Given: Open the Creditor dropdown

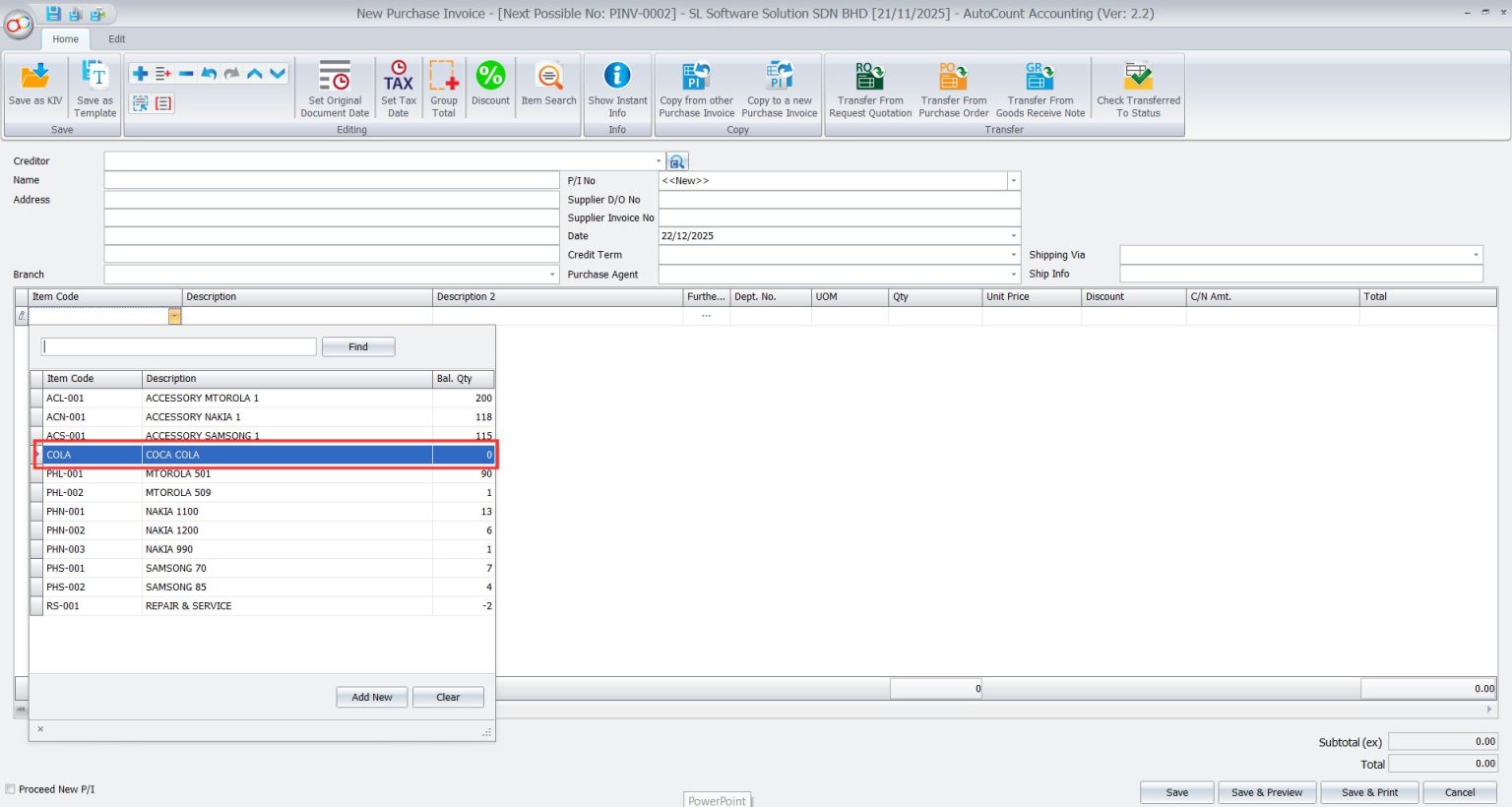Looking at the screenshot, I should (660, 160).
